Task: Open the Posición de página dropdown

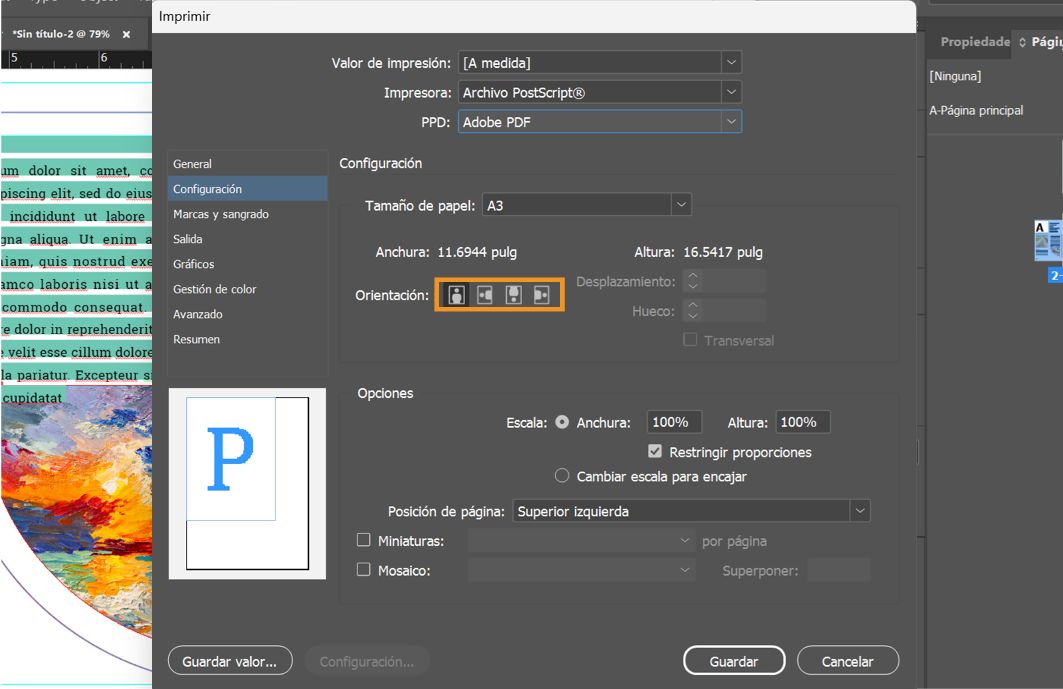Action: tap(691, 511)
